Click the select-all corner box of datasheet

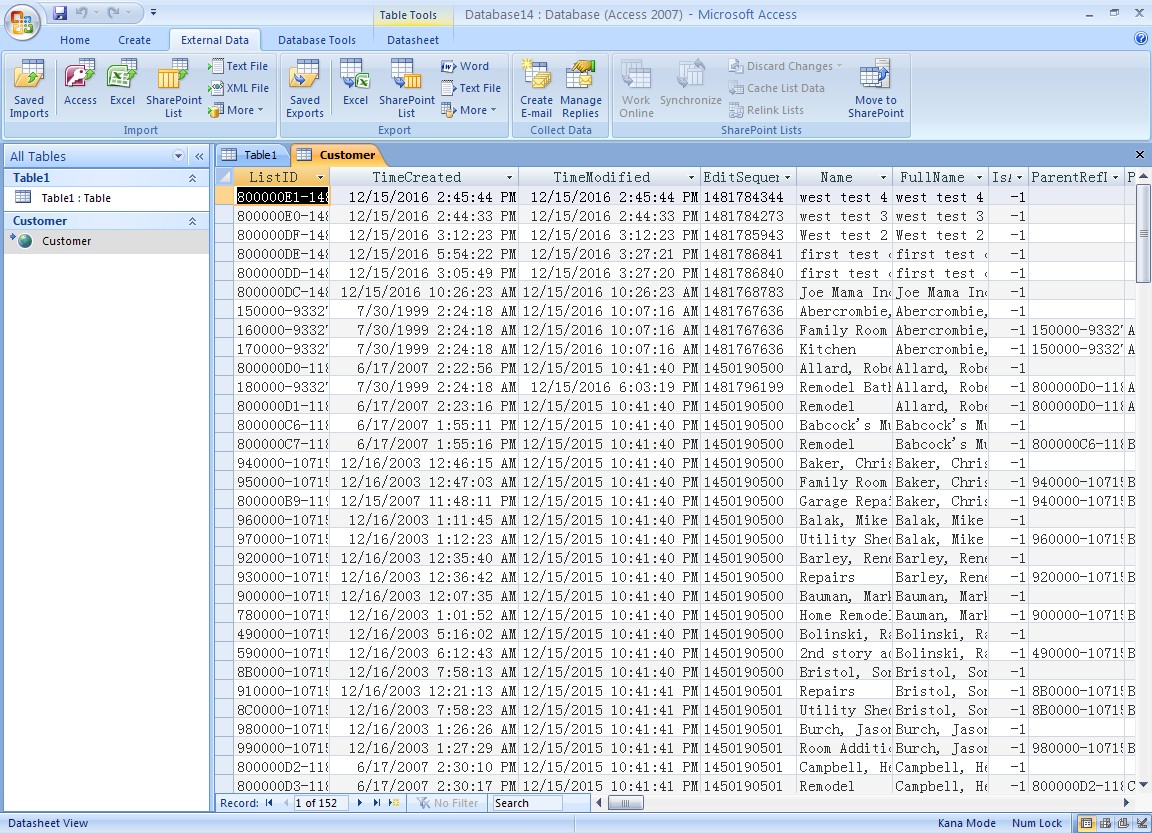[225, 177]
